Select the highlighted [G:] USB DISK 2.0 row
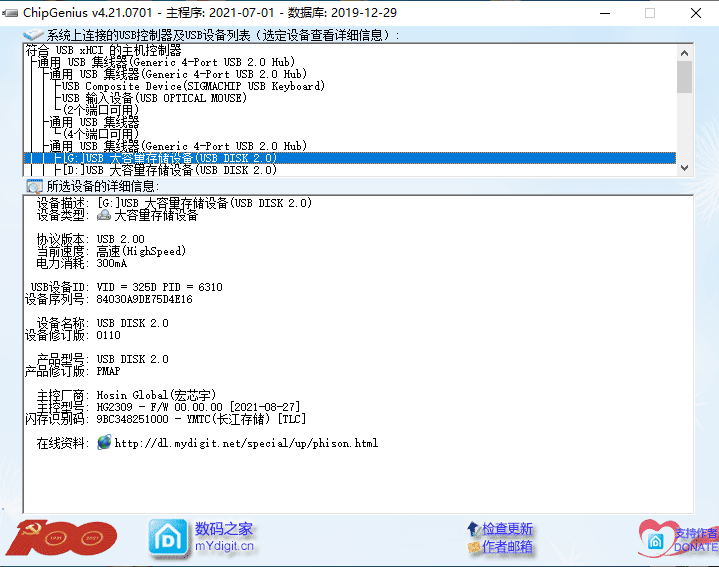The image size is (719, 567). tap(349, 158)
